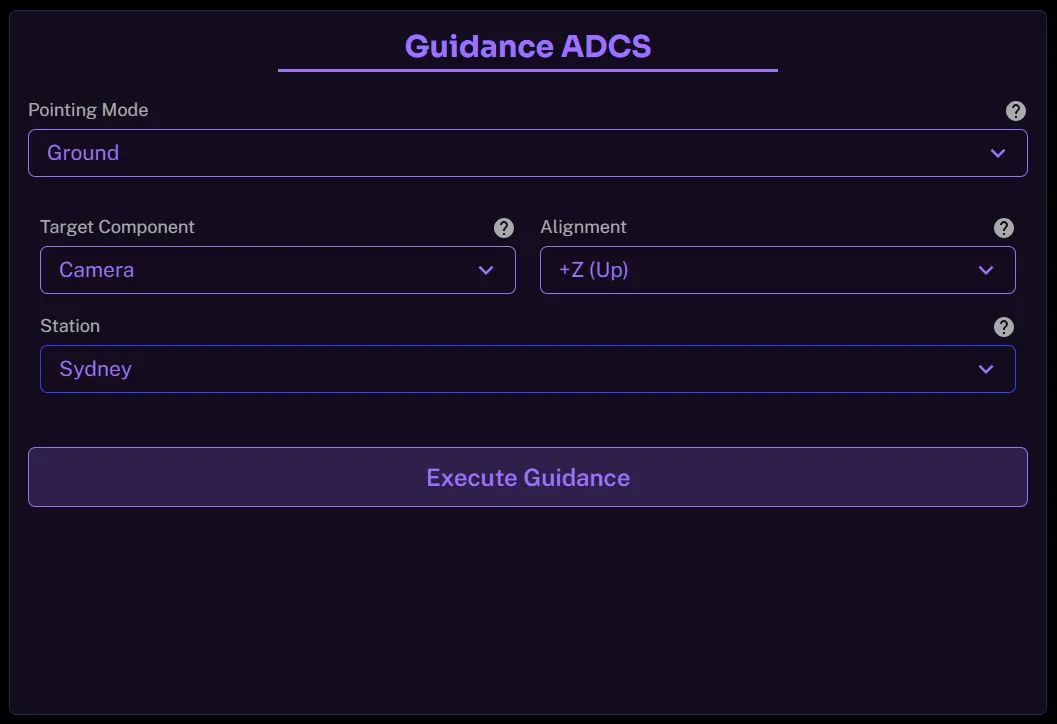Click the Guidance ADCS heading
This screenshot has width=1057, height=724.
pyautogui.click(x=528, y=46)
